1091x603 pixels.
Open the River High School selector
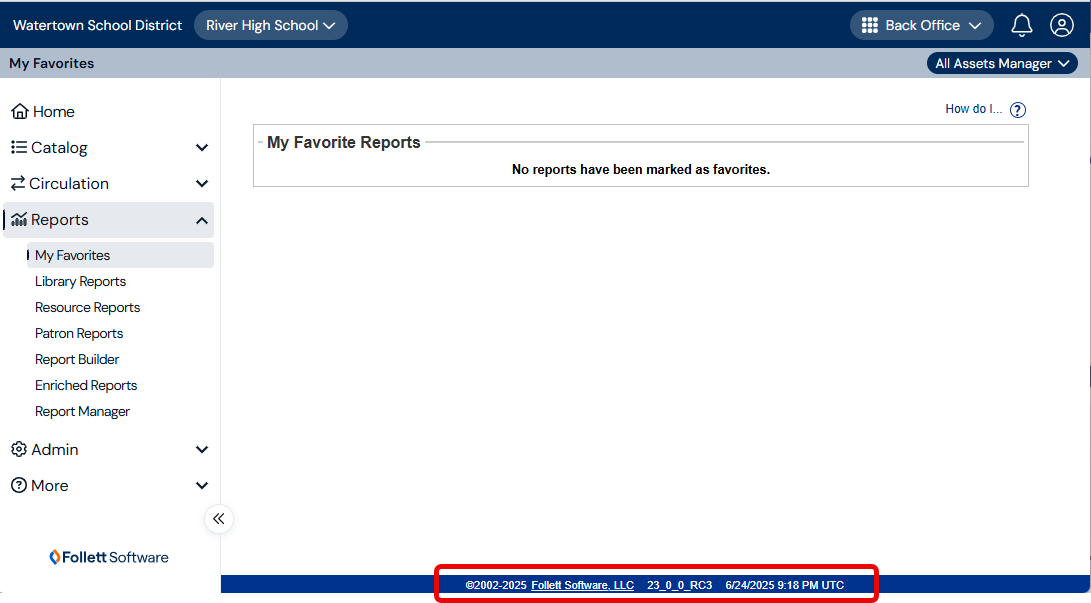(270, 24)
